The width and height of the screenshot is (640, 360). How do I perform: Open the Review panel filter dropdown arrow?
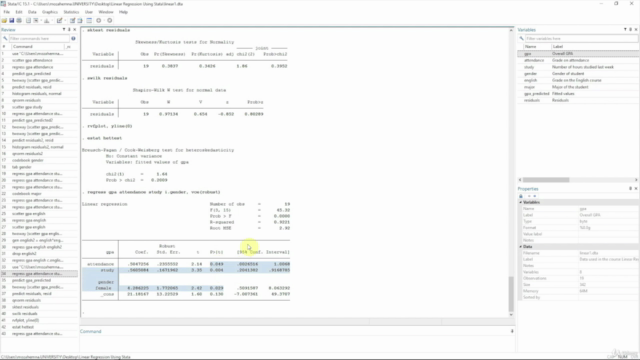64,30
